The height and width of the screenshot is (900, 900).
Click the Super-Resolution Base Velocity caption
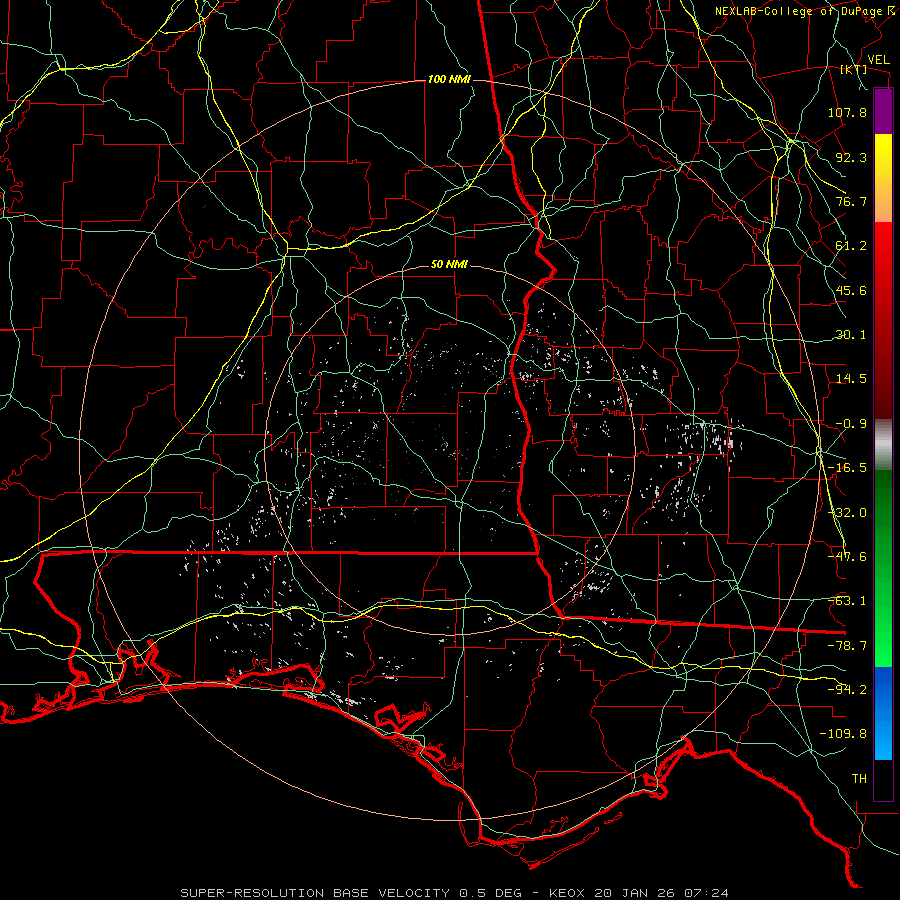click(x=455, y=893)
